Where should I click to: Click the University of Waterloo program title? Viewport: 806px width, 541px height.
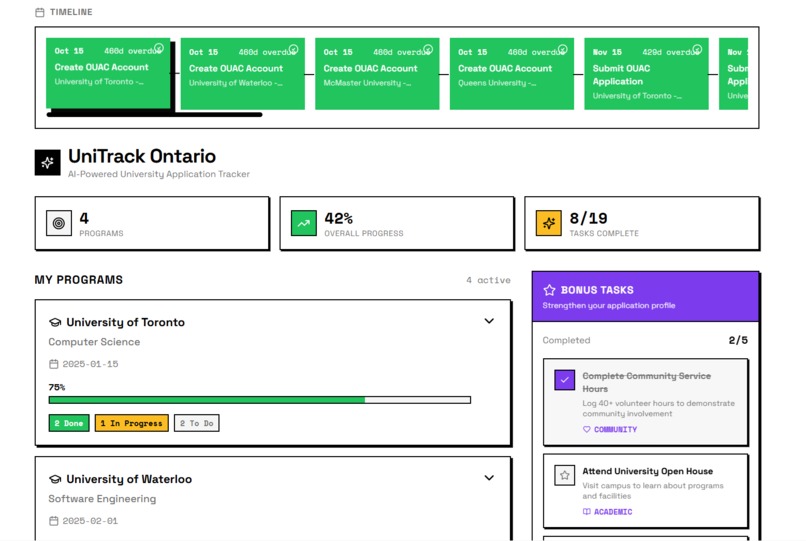[x=129, y=479]
